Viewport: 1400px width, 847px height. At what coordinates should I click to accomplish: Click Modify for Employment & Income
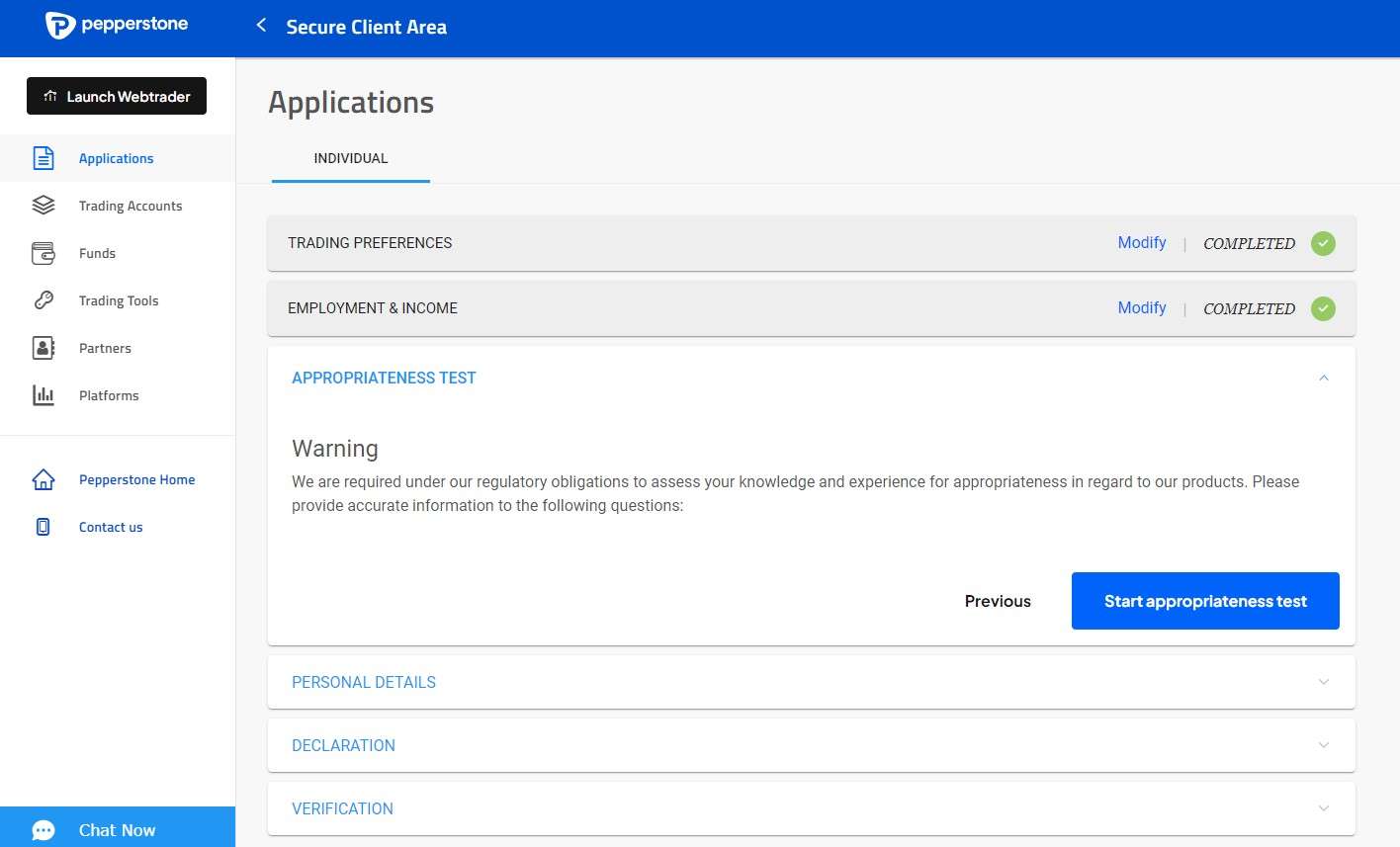[x=1142, y=308]
